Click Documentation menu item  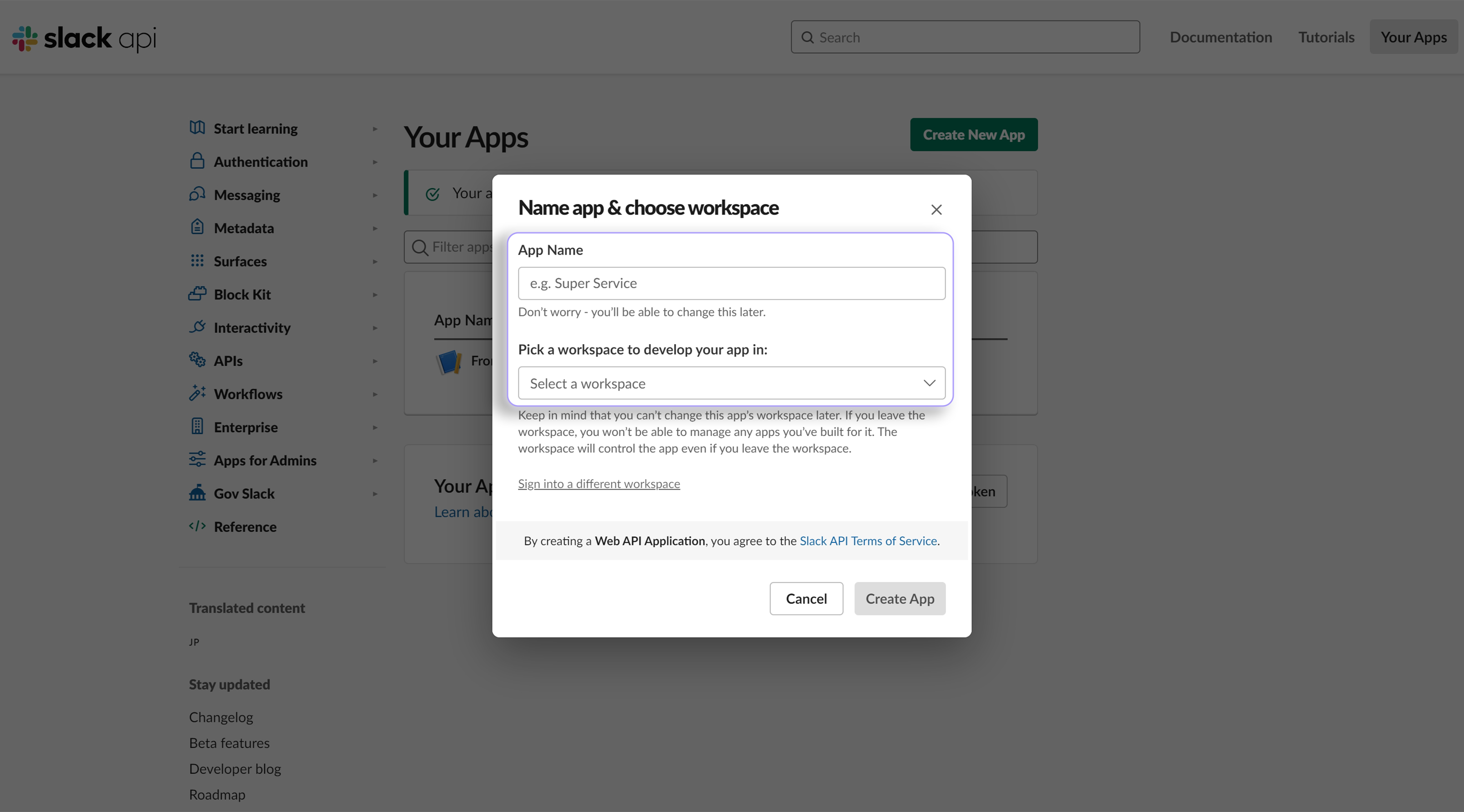pyautogui.click(x=1221, y=36)
